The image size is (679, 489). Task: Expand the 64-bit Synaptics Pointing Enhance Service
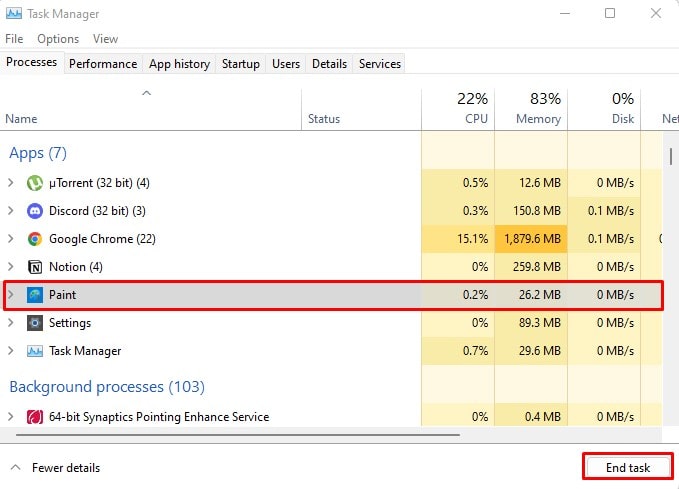(11, 417)
